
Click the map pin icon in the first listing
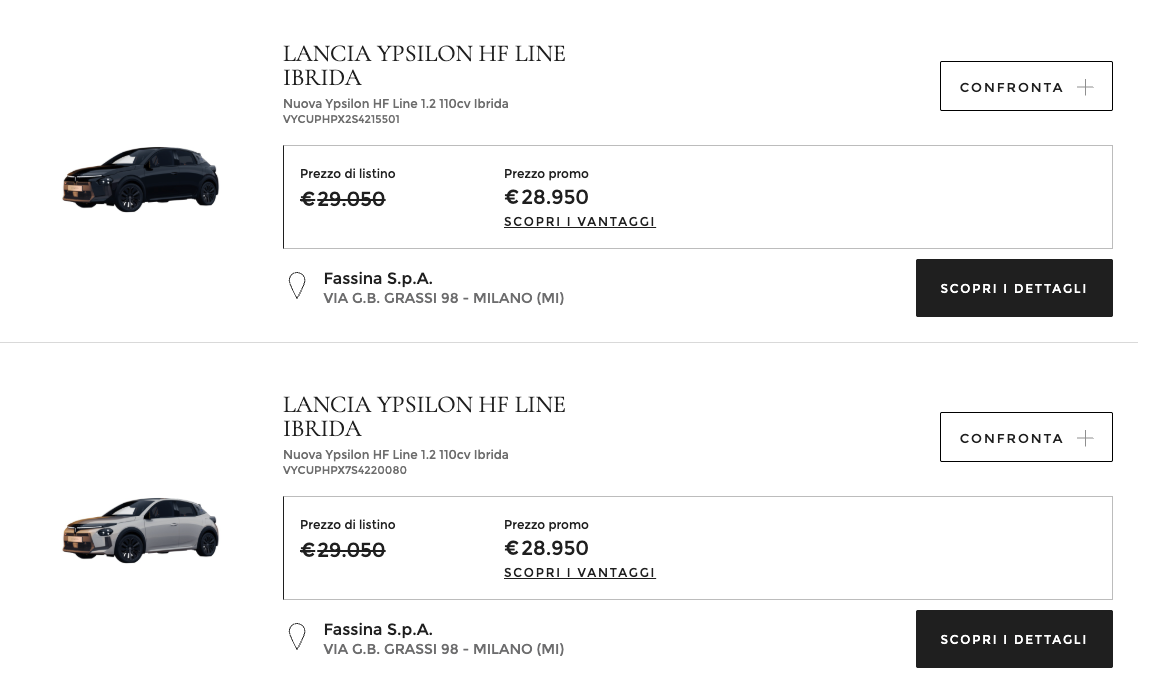tap(297, 286)
